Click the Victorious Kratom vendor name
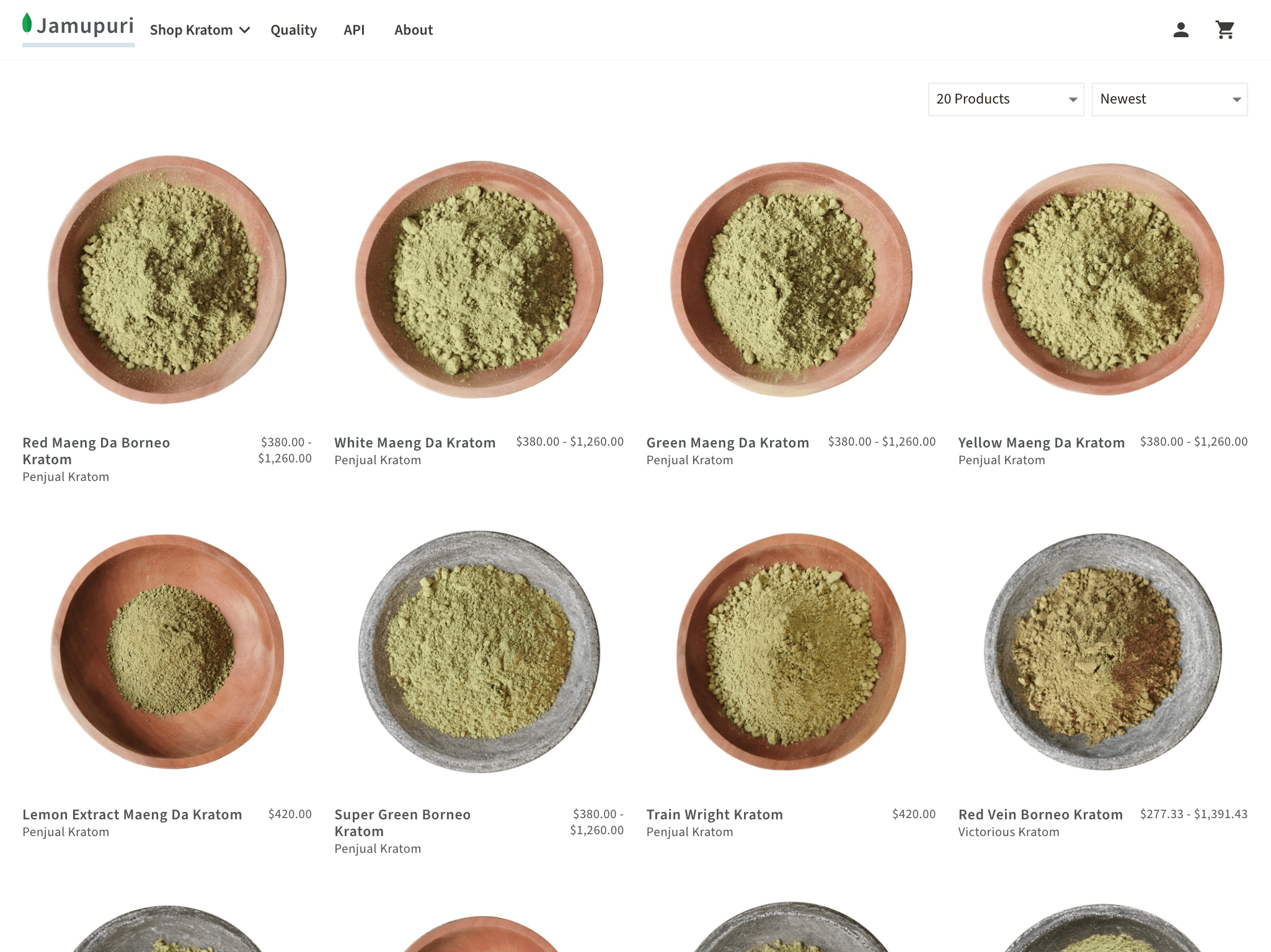 1008,832
